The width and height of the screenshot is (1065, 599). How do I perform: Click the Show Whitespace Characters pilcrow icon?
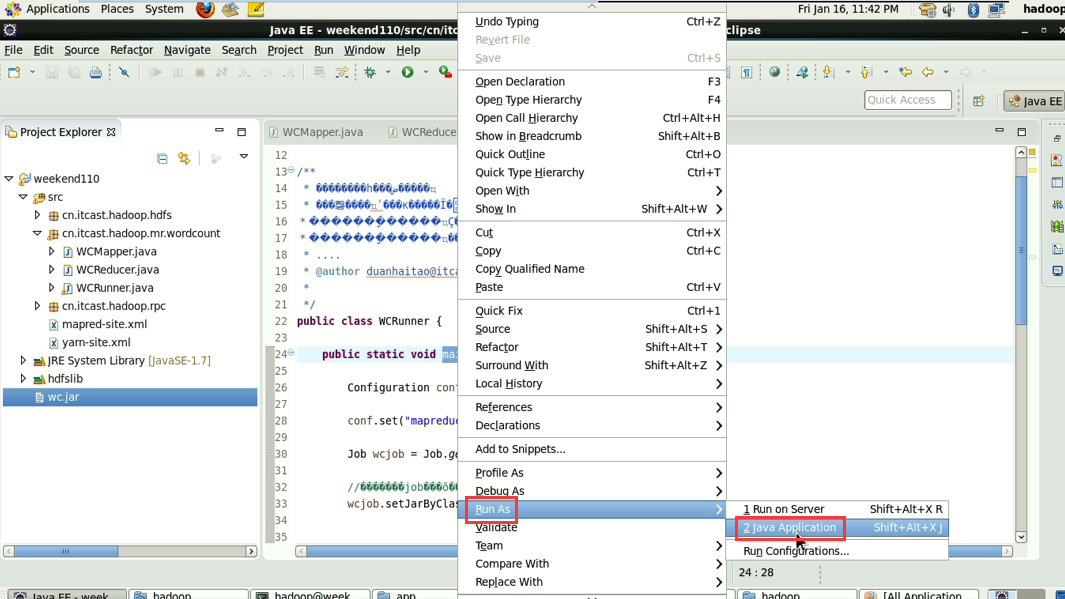[746, 72]
